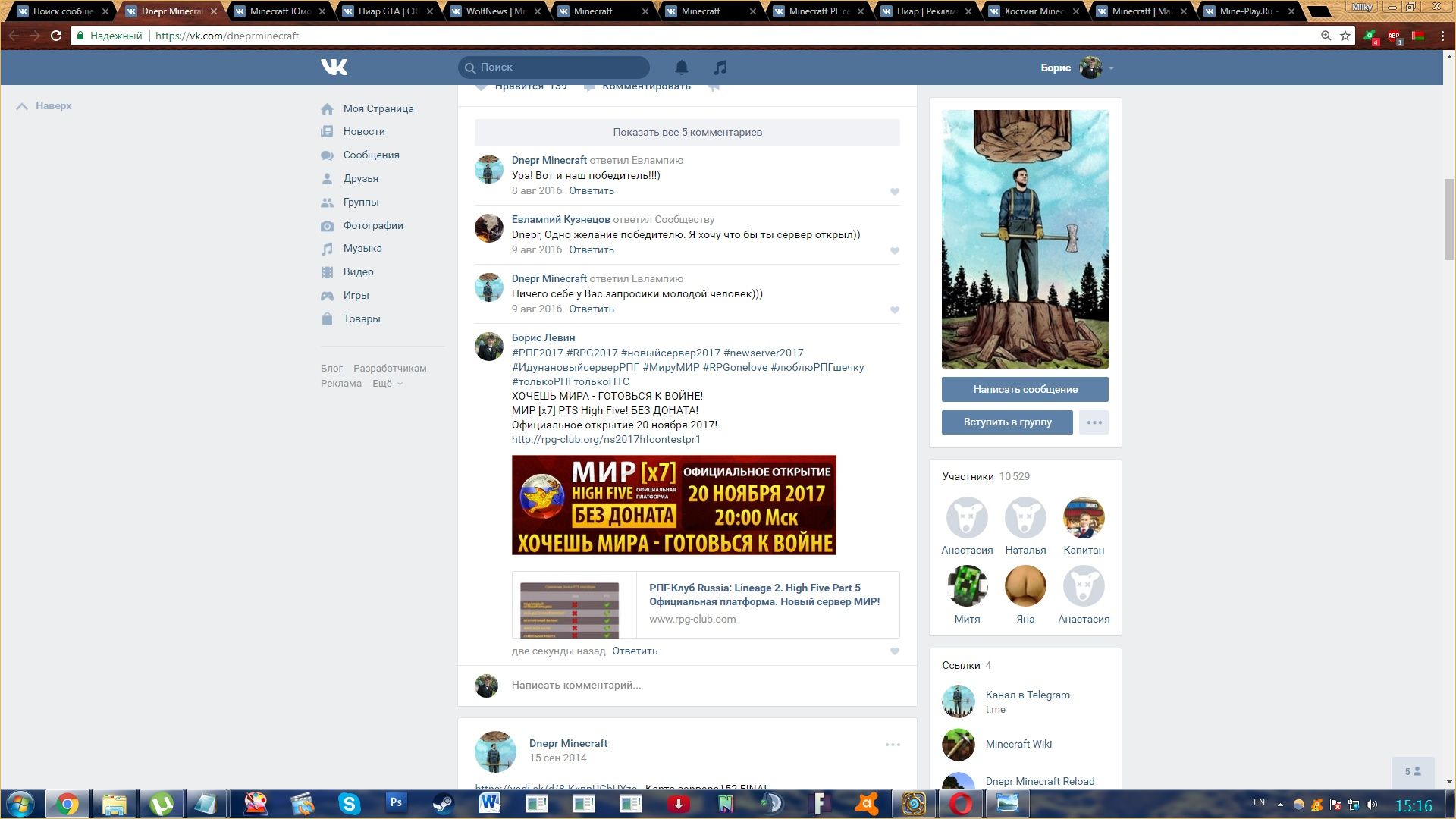Open Фотографии from sidebar
1456x819 pixels.
(372, 225)
